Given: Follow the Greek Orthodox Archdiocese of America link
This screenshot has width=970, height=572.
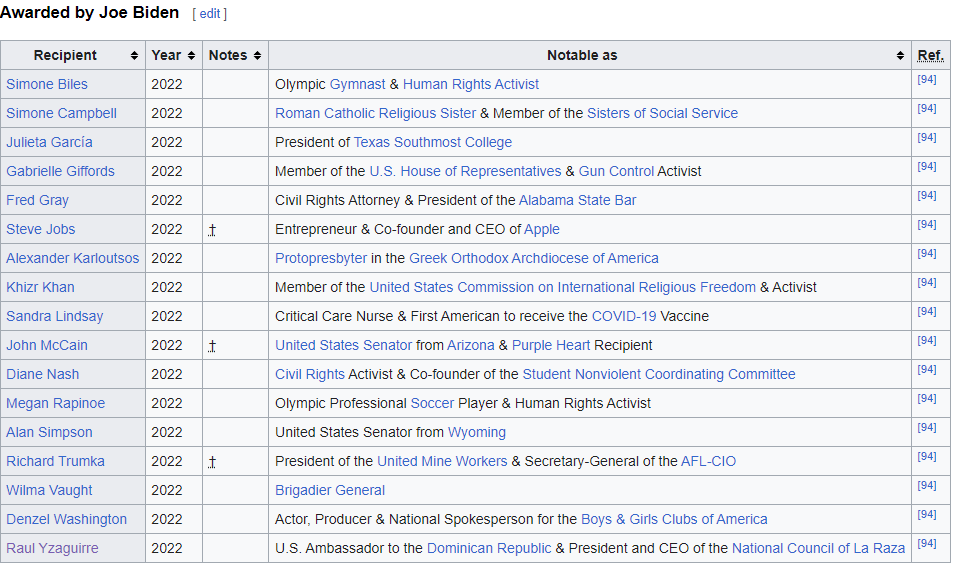Looking at the screenshot, I should (534, 258).
